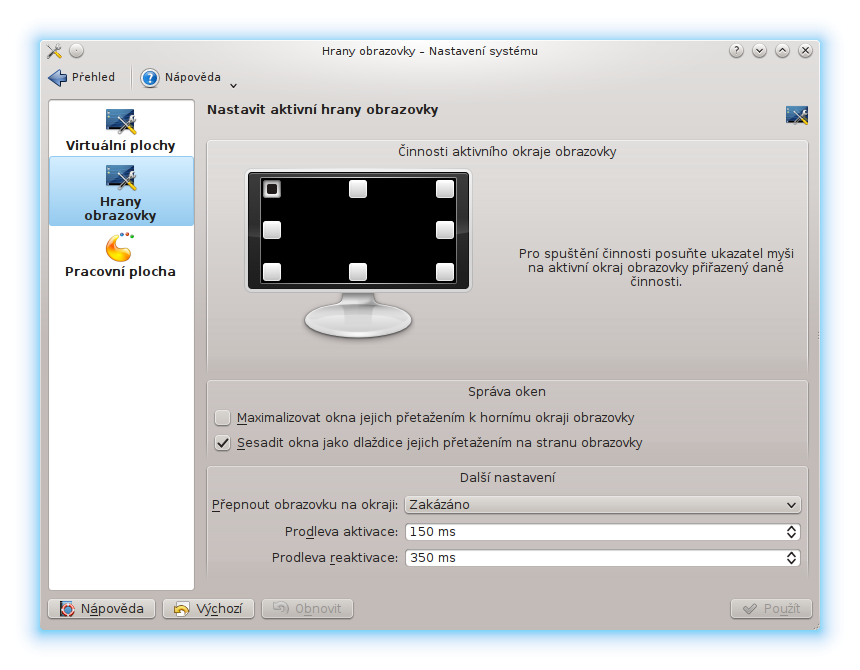Adjust the Prodleva reaktivace spinner arrows
This screenshot has height=670, width=860.
791,558
